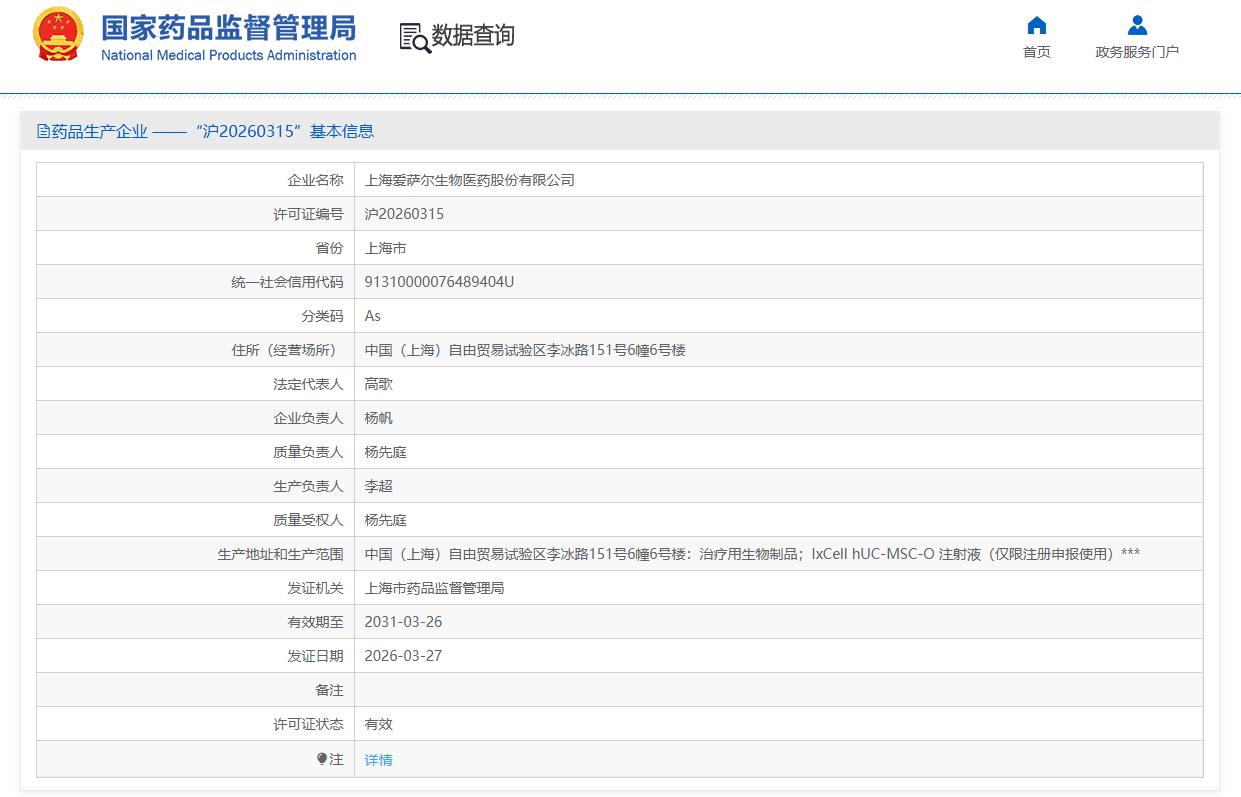Viewport: 1241px width, 797px height.
Task: Click the 国家药品监督管理局 site title
Action: (228, 27)
